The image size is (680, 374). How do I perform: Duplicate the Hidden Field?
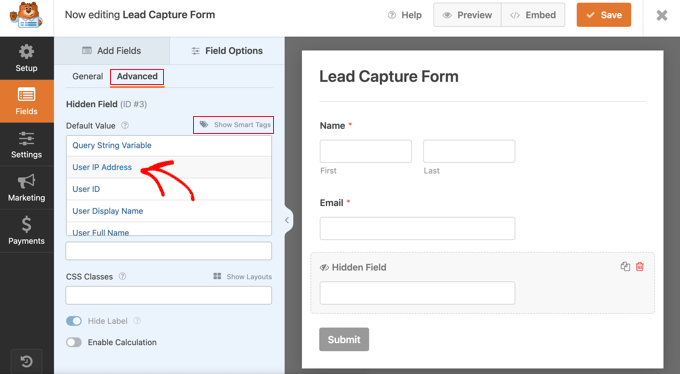click(x=625, y=266)
